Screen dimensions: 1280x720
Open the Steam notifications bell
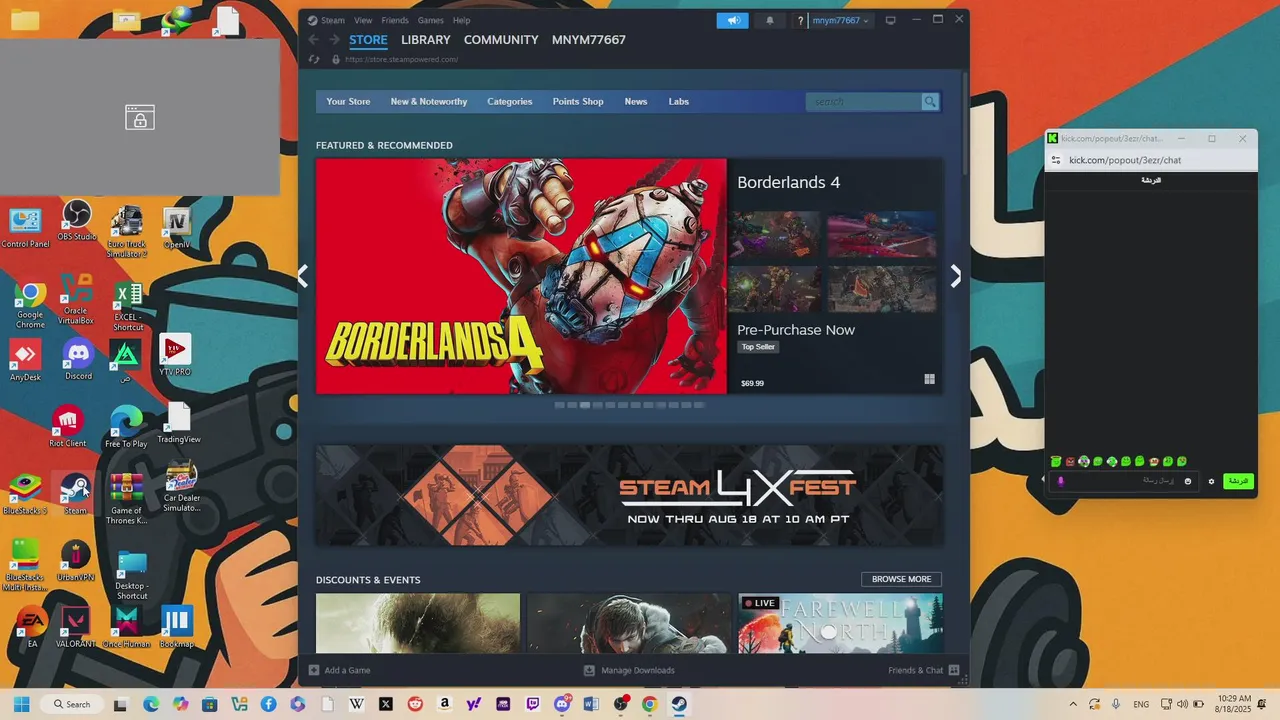pyautogui.click(x=770, y=20)
